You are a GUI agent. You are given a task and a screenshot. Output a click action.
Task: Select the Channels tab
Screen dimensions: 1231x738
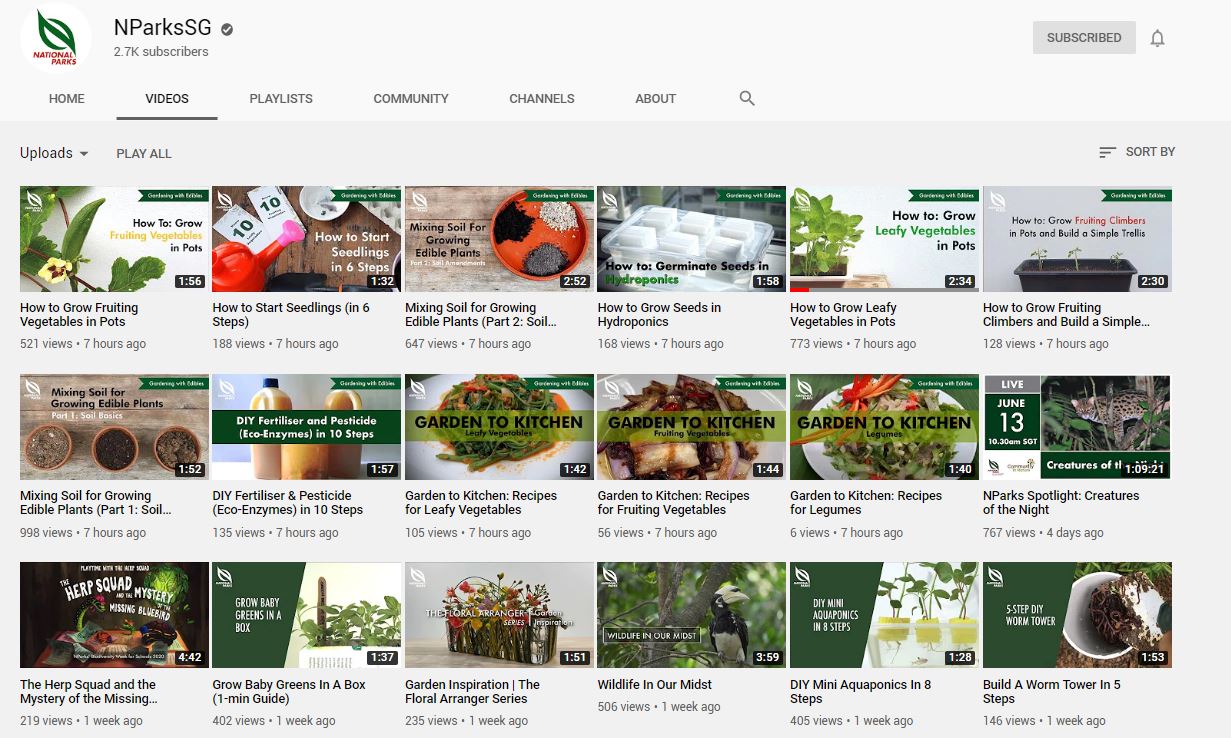click(541, 98)
